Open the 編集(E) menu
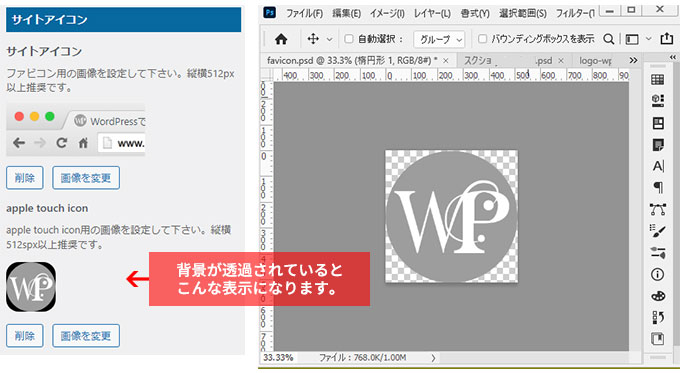The image size is (680, 373). point(347,13)
